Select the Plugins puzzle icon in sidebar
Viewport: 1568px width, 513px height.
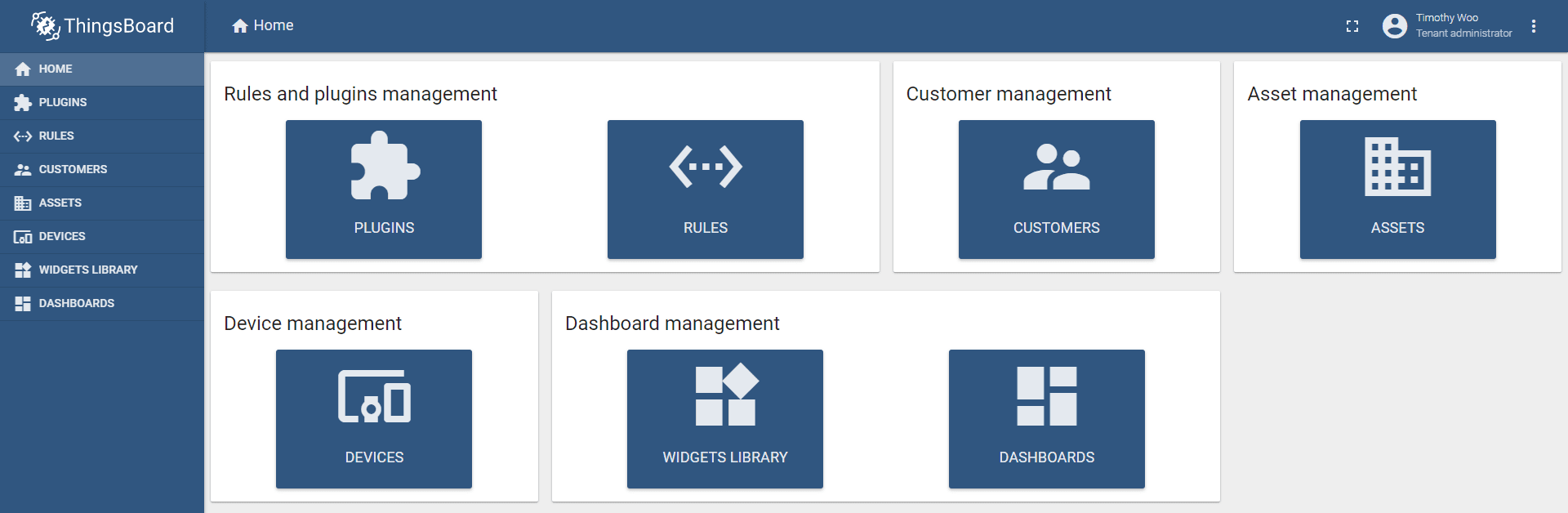21,102
